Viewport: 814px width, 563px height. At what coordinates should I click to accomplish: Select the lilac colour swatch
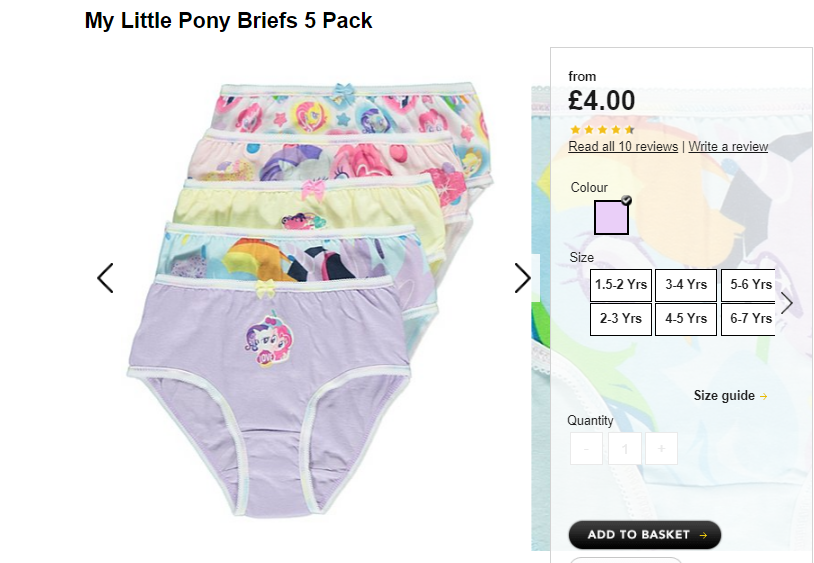pyautogui.click(x=612, y=217)
